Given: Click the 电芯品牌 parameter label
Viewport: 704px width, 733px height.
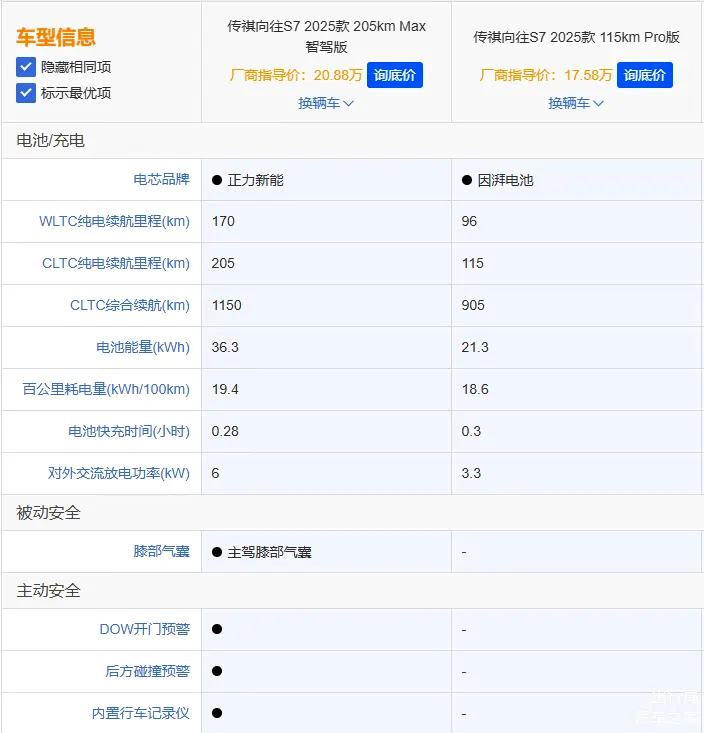Looking at the screenshot, I should (x=161, y=180).
